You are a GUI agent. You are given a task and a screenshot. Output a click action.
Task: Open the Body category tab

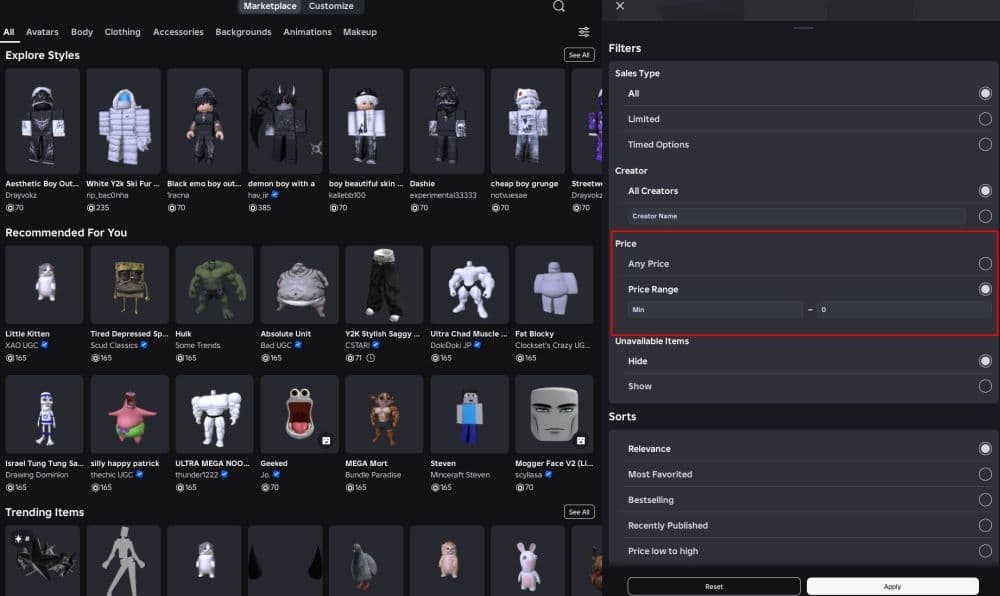click(x=82, y=32)
